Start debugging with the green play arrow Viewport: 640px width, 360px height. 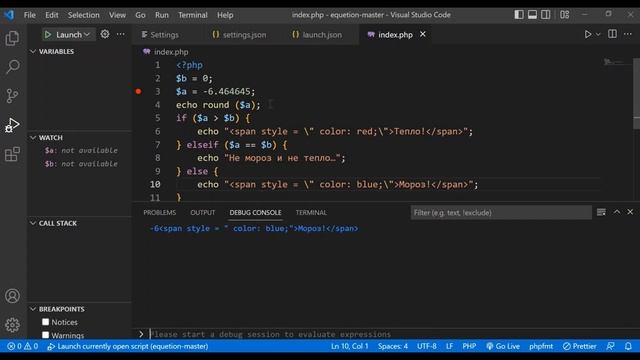[x=48, y=35]
